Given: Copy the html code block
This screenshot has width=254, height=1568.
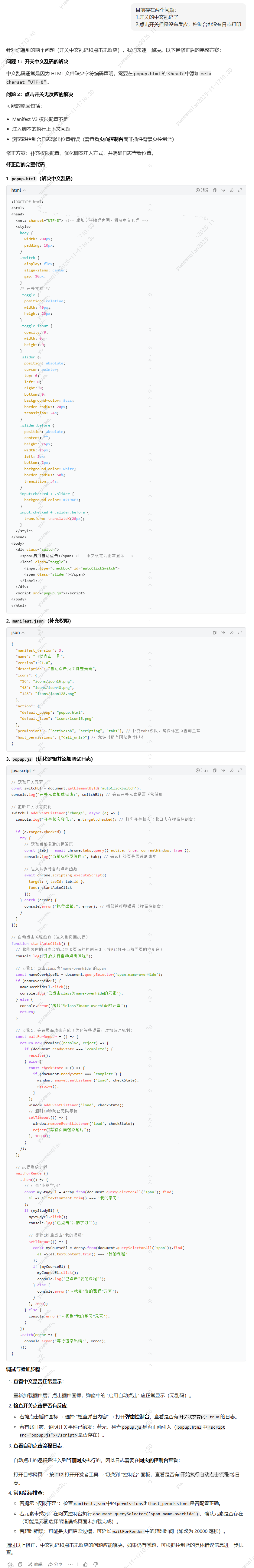Looking at the screenshot, I should pyautogui.click(x=214, y=190).
